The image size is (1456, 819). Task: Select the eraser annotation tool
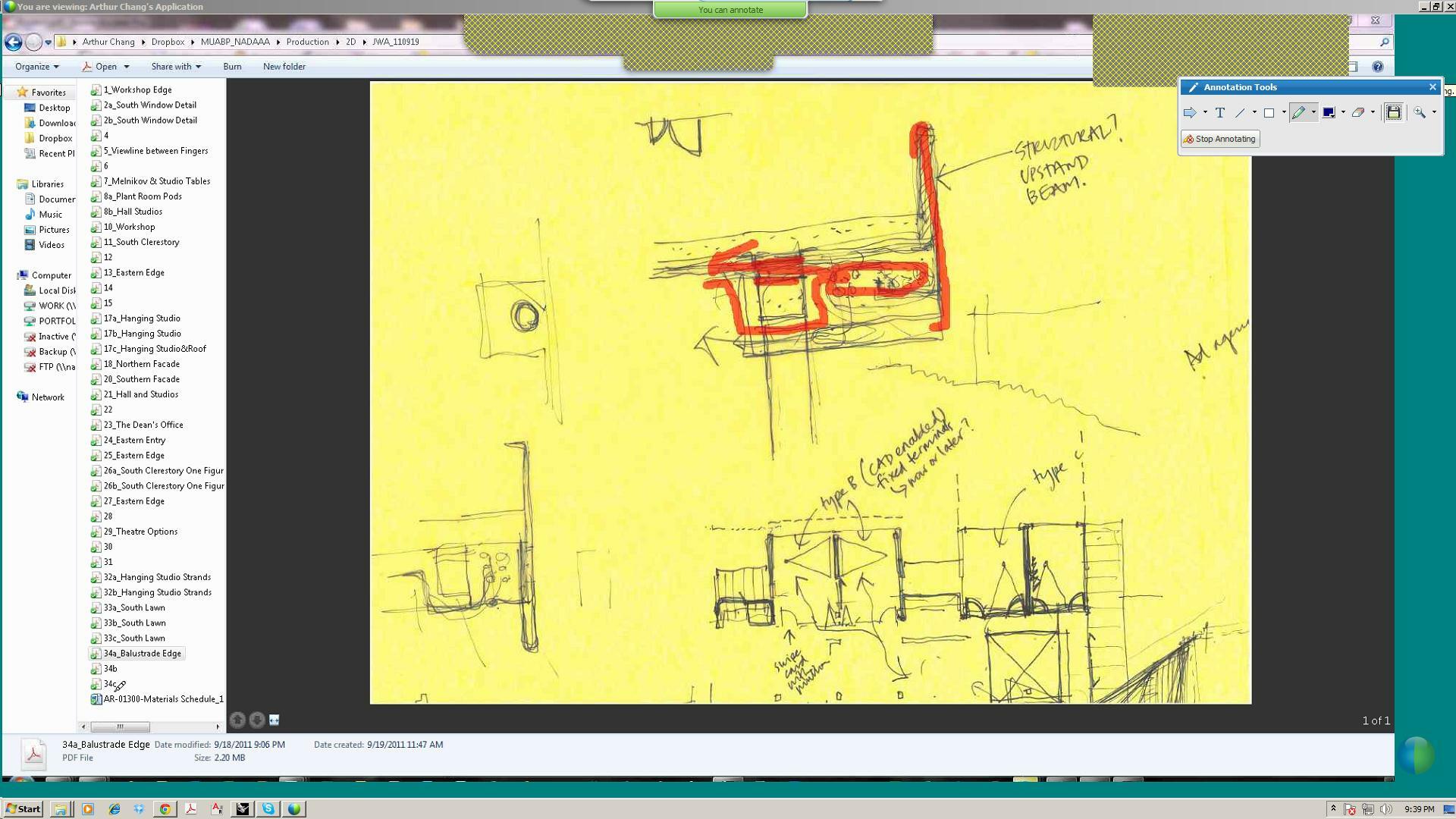pos(1357,112)
